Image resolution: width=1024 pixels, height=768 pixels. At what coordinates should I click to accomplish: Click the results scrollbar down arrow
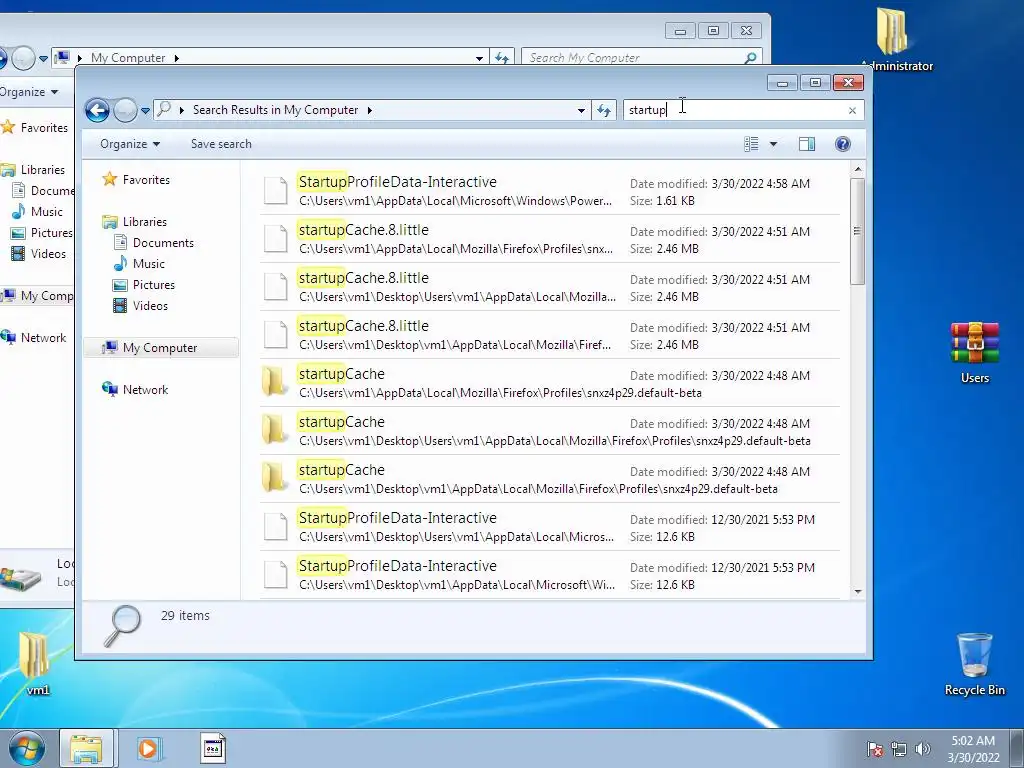click(857, 592)
